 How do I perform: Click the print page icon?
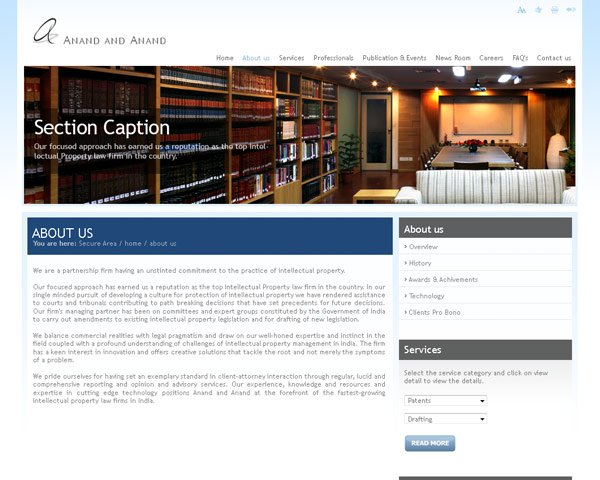pos(554,10)
